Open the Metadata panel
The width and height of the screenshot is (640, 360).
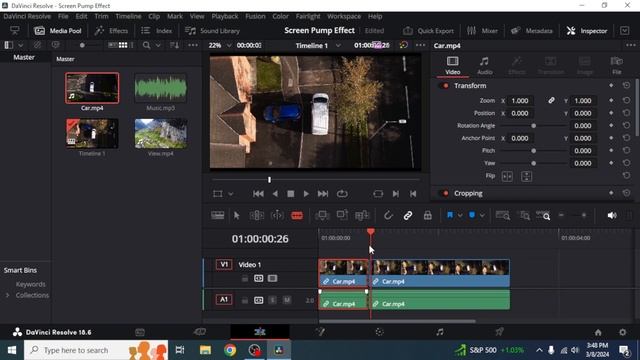pos(531,31)
